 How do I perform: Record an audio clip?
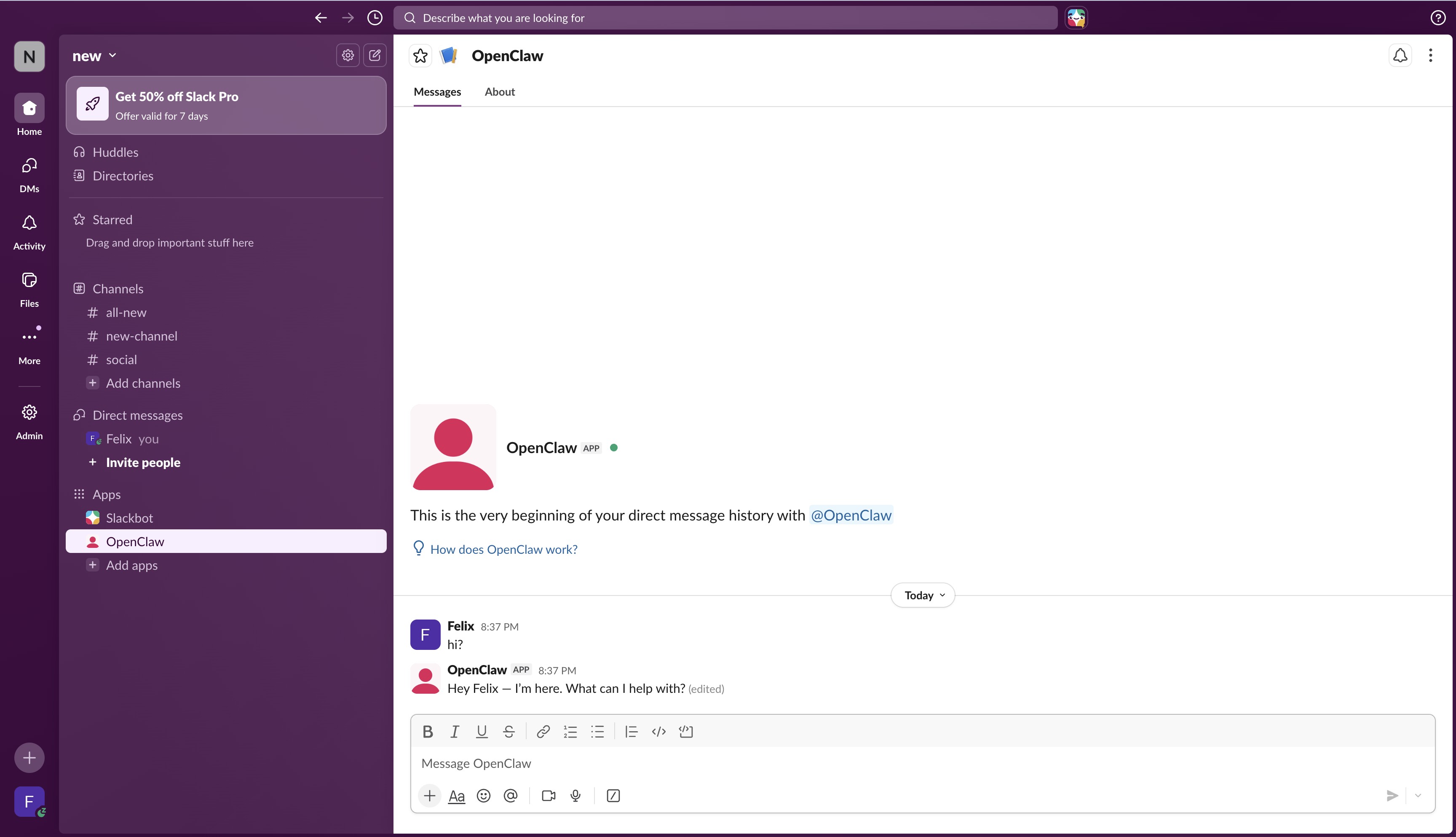pos(575,796)
